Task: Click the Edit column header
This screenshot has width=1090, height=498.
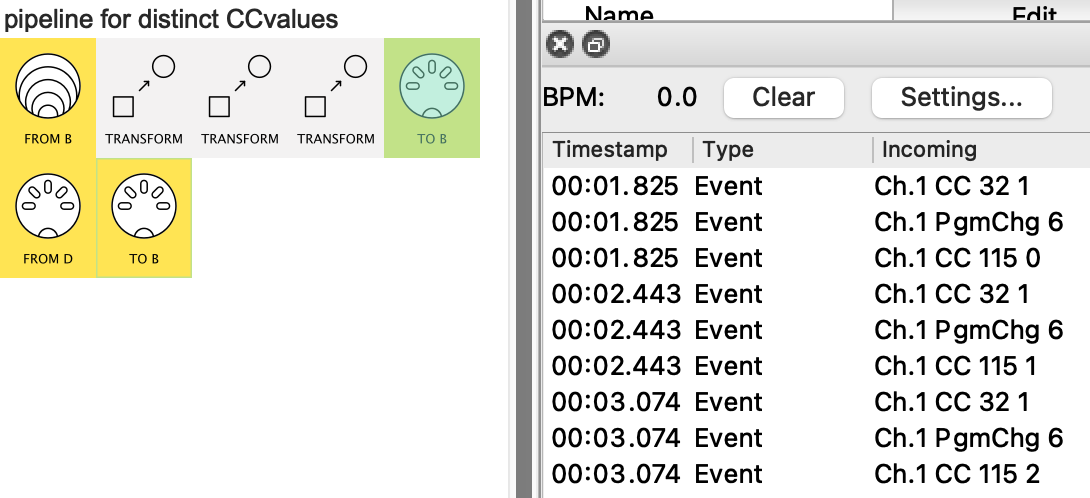Action: (x=1034, y=14)
